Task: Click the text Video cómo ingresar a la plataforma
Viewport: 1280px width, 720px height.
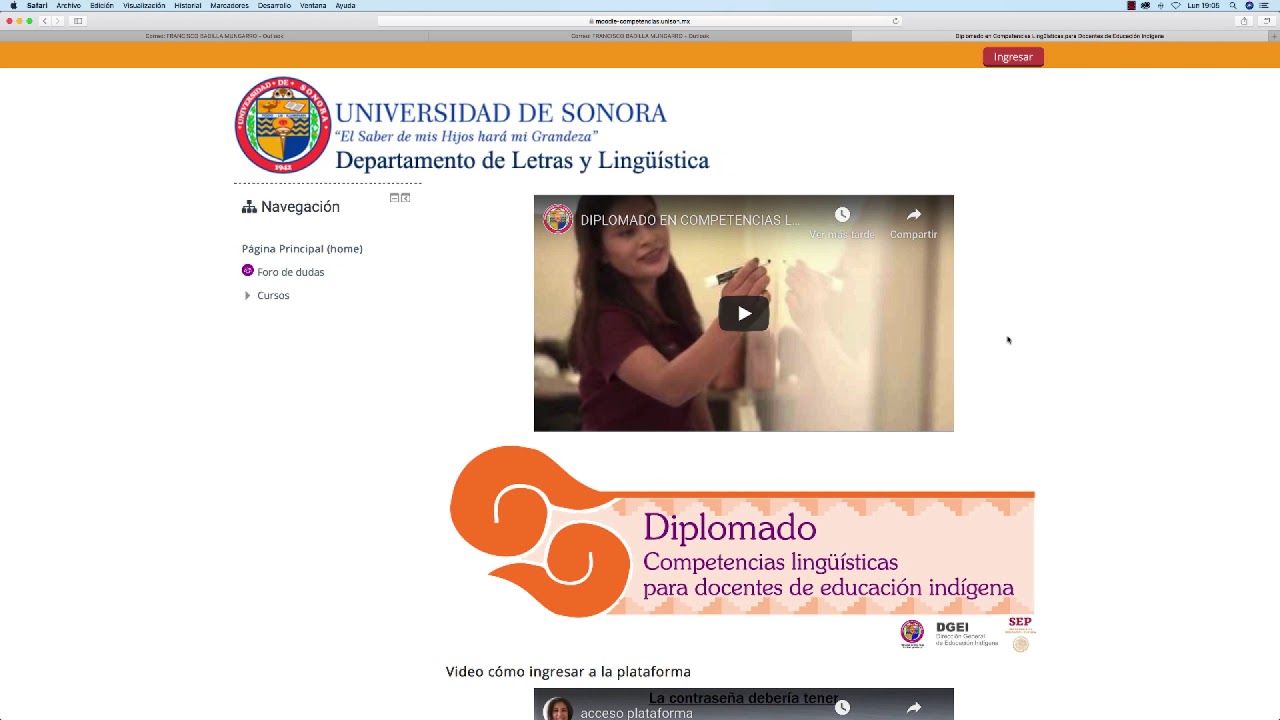Action: (x=568, y=672)
